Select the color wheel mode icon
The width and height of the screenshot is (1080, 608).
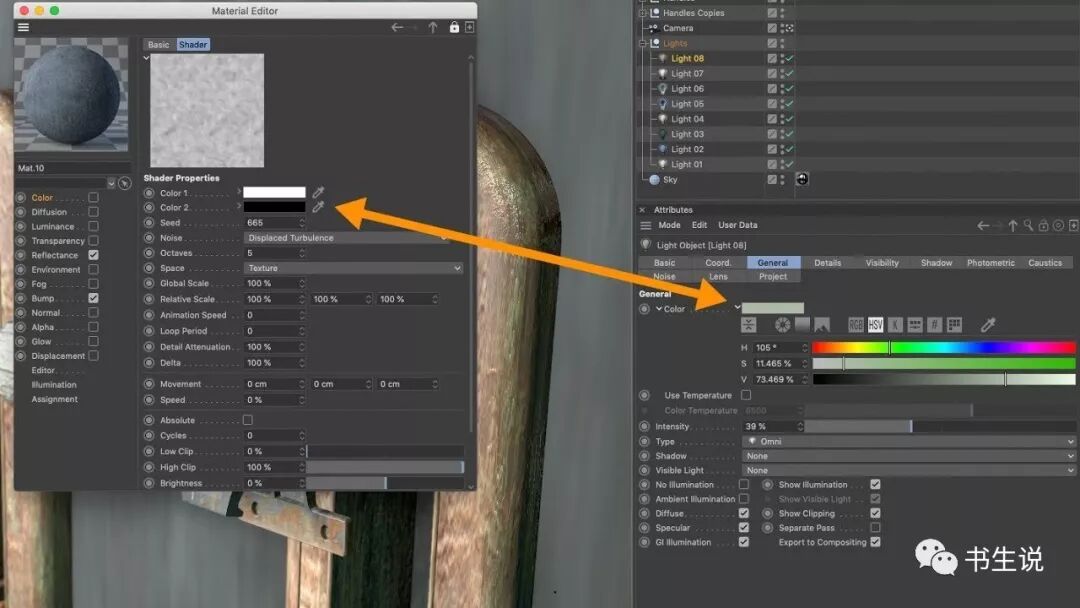(782, 325)
